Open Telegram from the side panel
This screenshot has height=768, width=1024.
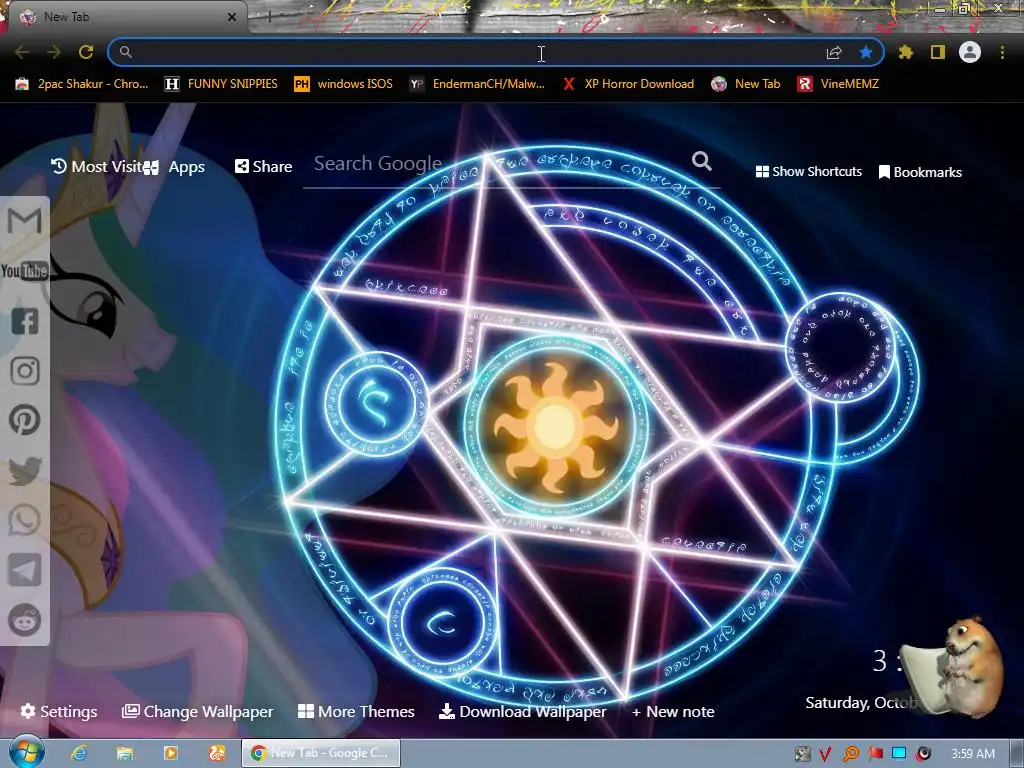coord(25,569)
